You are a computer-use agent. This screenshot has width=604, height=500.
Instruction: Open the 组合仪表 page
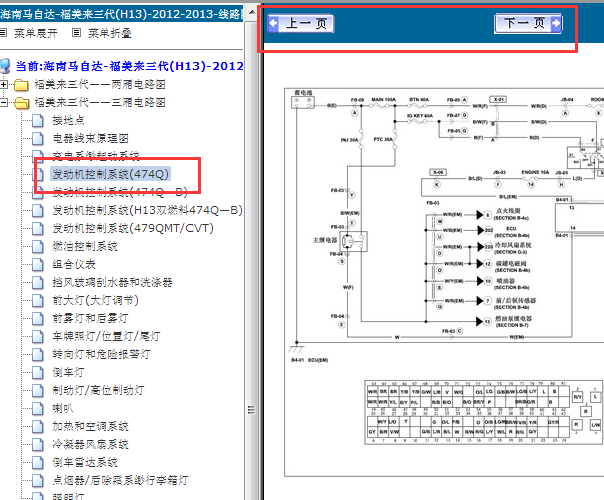pos(74,264)
